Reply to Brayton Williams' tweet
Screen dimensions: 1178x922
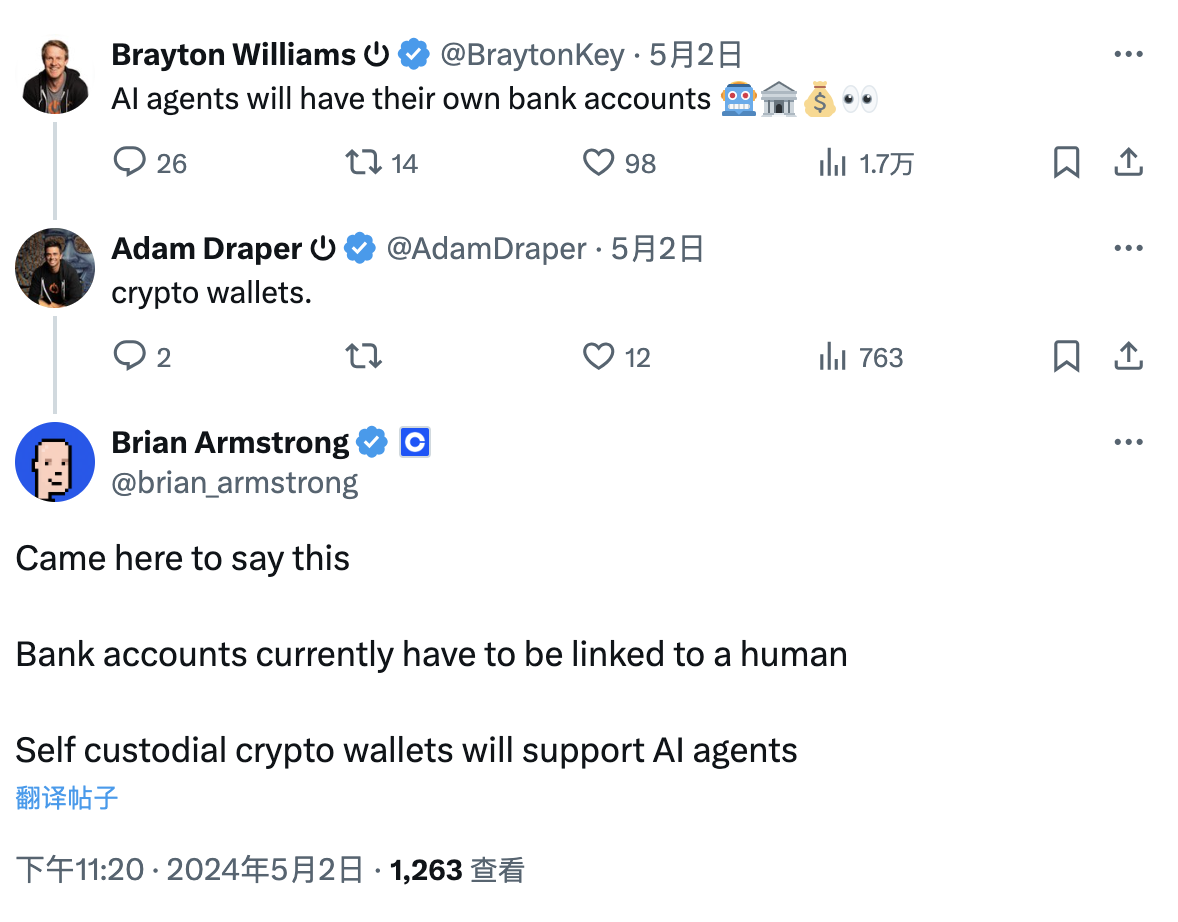[x=130, y=162]
